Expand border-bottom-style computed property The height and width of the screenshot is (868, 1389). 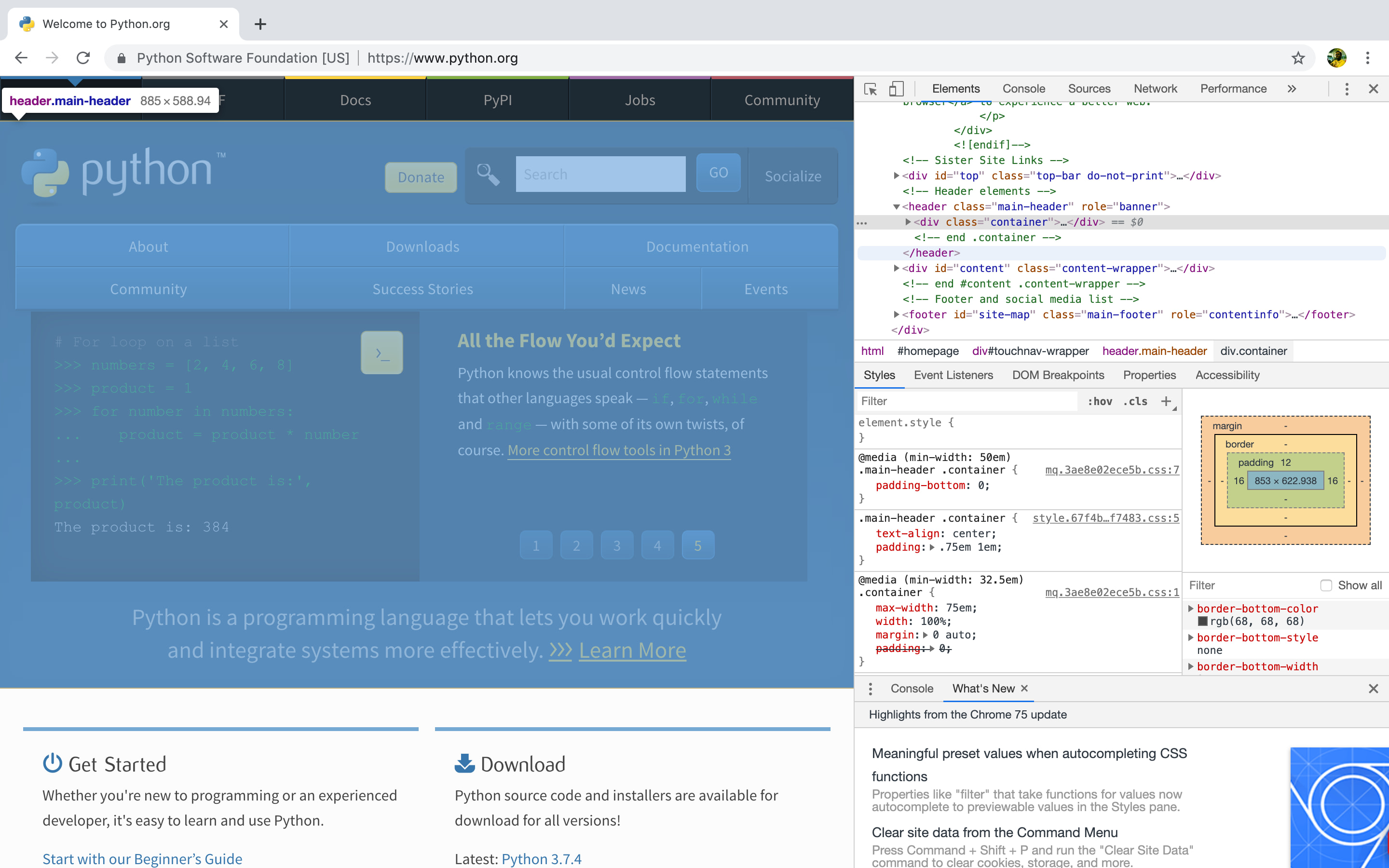(x=1193, y=637)
